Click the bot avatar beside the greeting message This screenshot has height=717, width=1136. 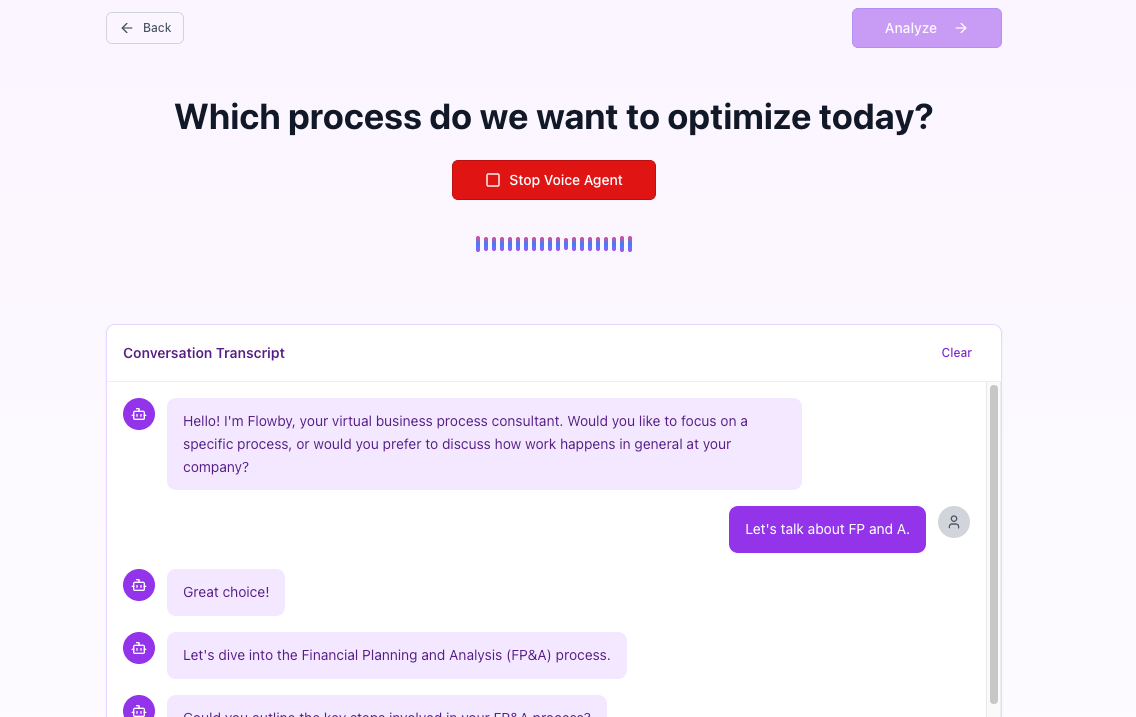139,414
